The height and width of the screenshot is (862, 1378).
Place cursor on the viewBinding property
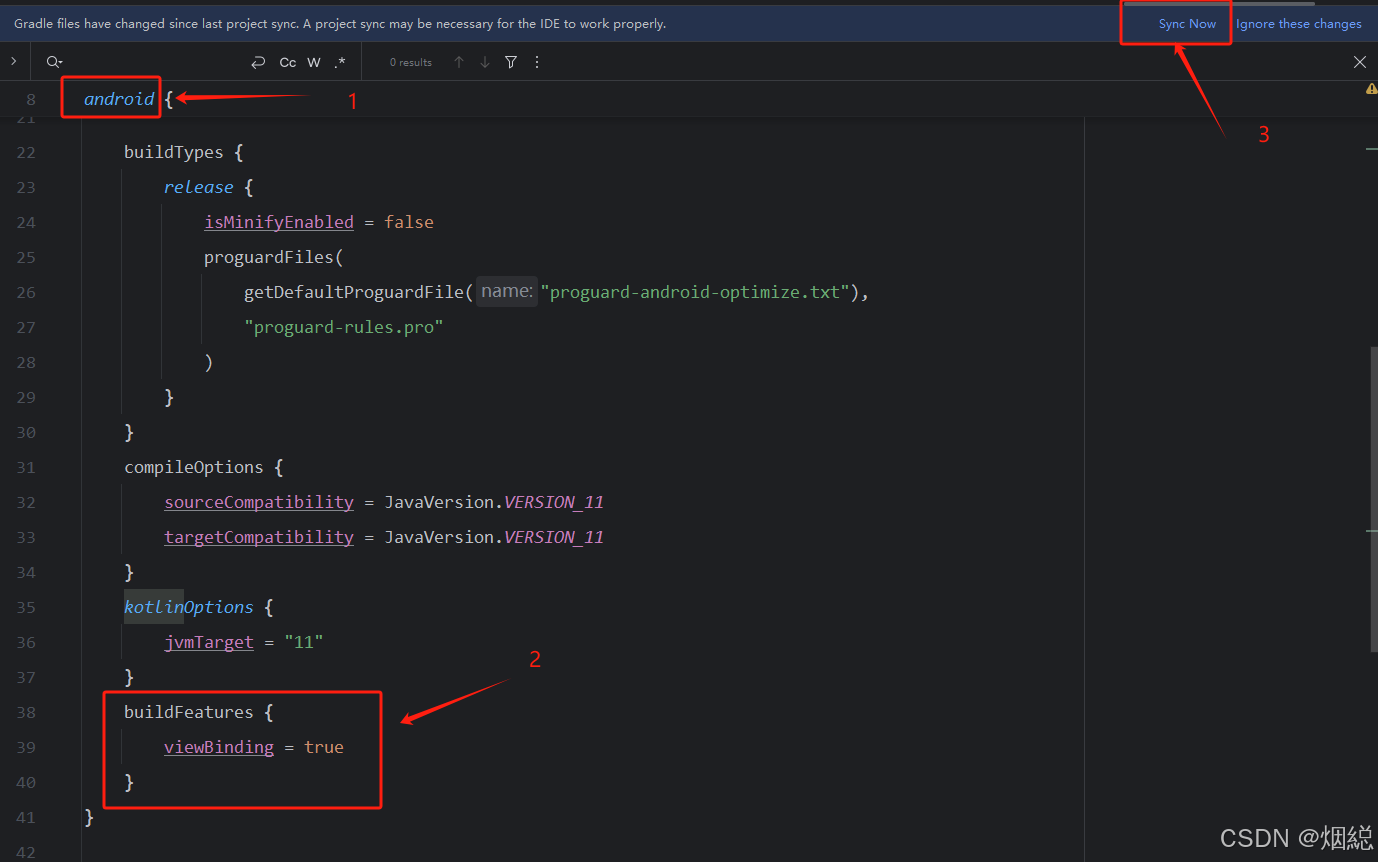pos(218,747)
